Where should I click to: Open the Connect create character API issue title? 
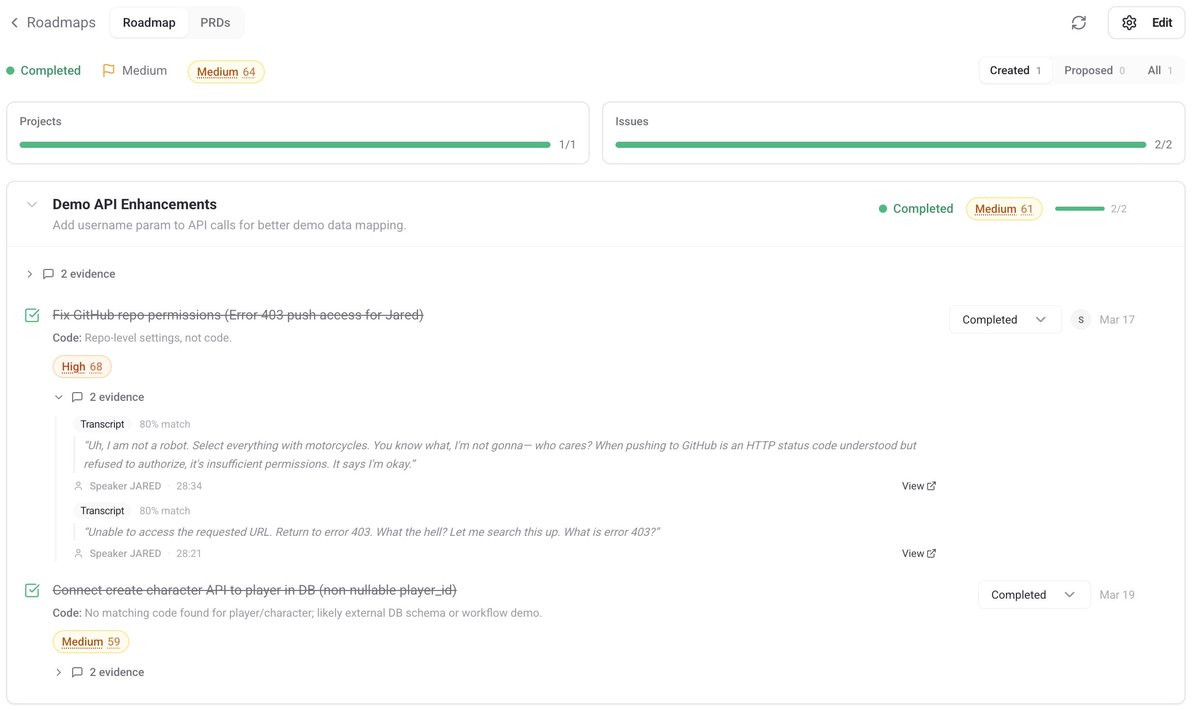tap(255, 590)
